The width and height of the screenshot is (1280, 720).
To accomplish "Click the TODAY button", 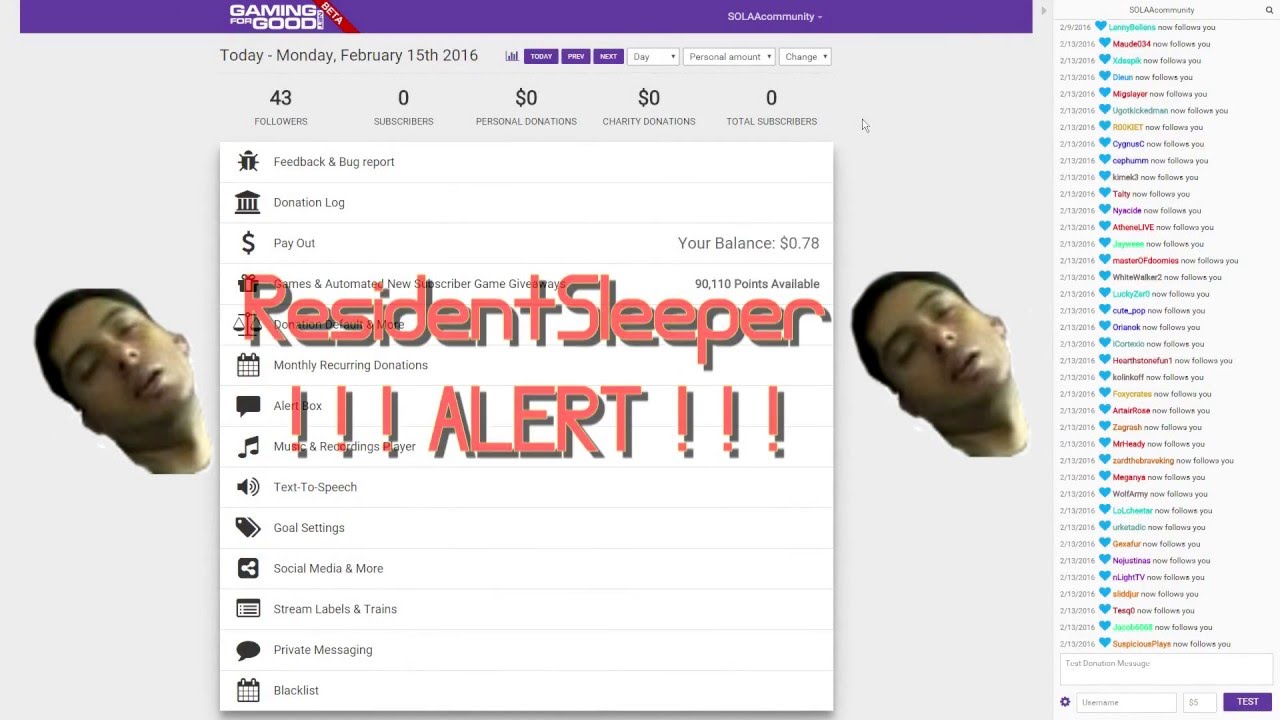I will (x=541, y=57).
